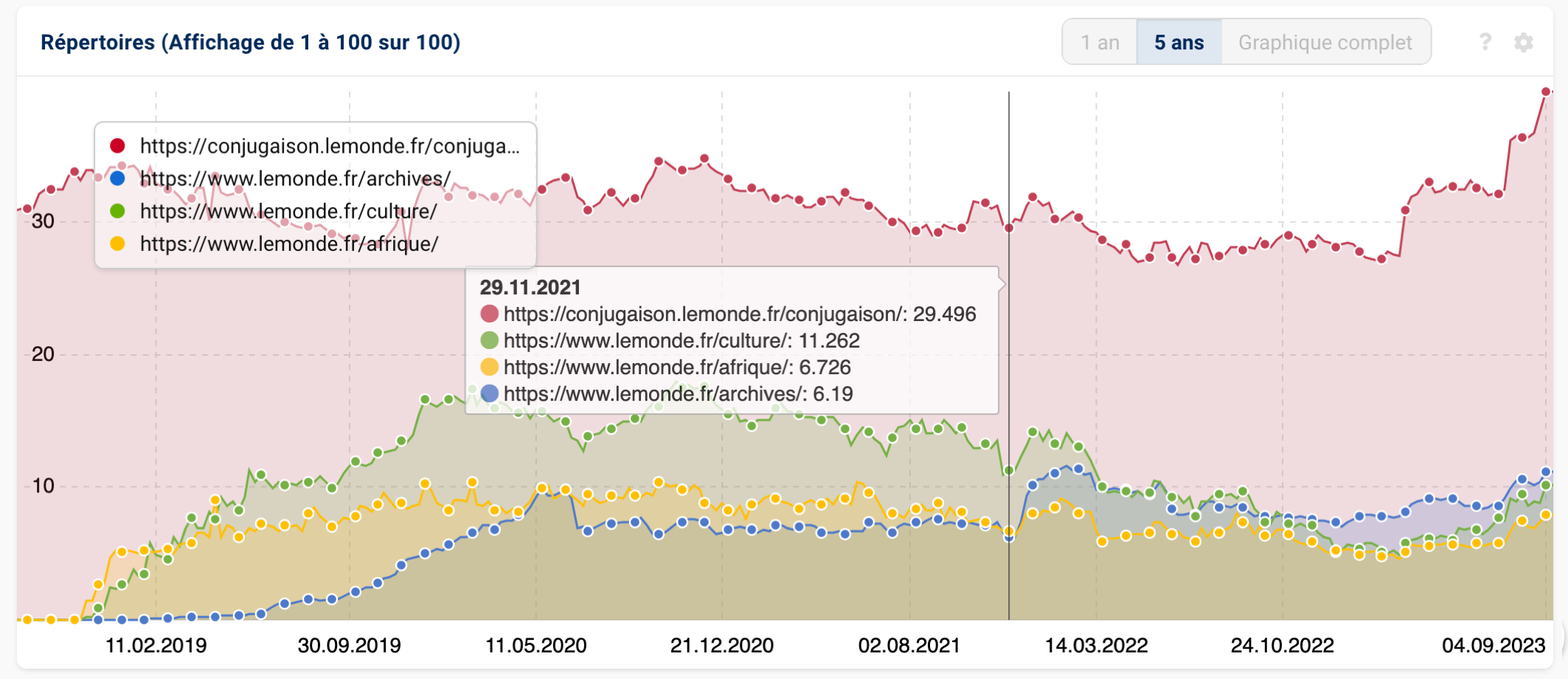Viewport: 1568px width, 679px height.
Task: Click the y-axis label 20
Action: click(x=43, y=354)
